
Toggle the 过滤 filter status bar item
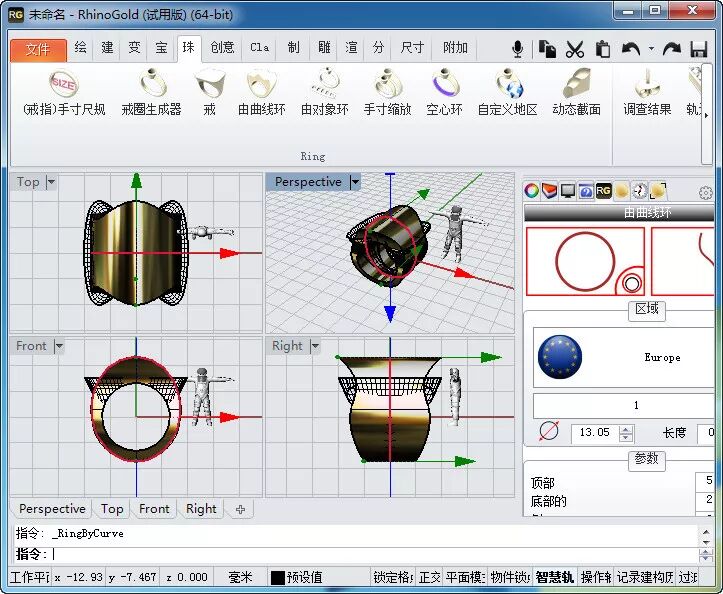(x=688, y=577)
